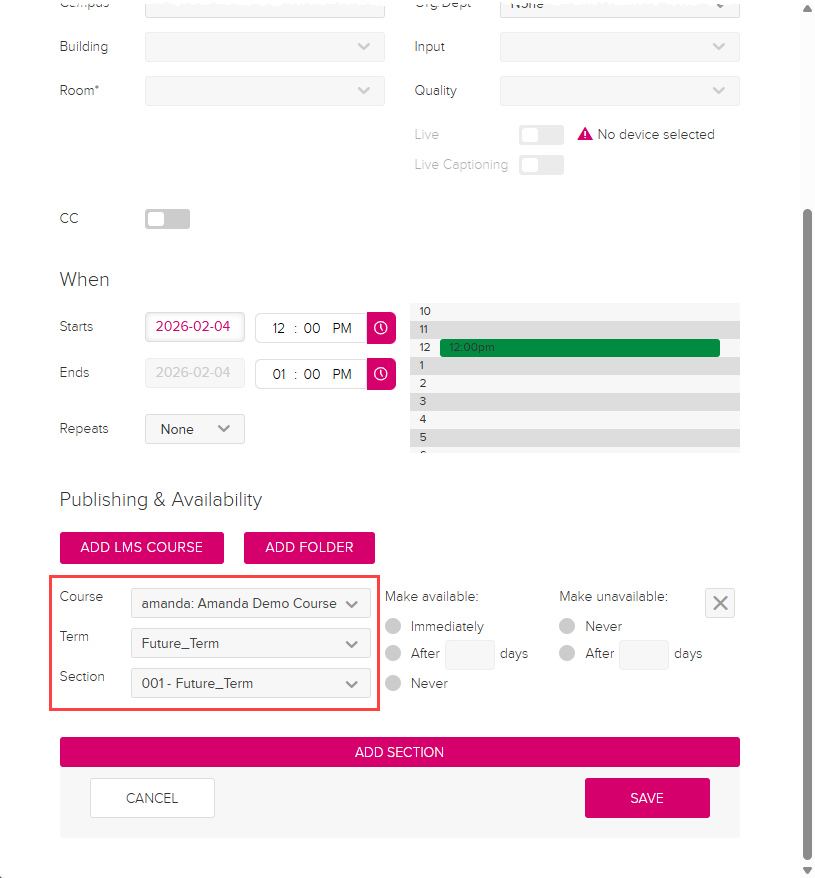The height and width of the screenshot is (878, 815).
Task: Expand the Quality dropdown
Action: click(x=619, y=90)
